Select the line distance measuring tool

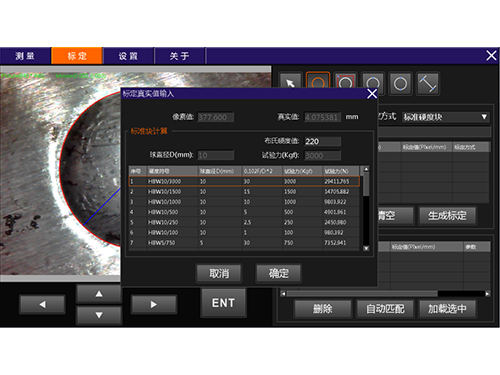[428, 83]
